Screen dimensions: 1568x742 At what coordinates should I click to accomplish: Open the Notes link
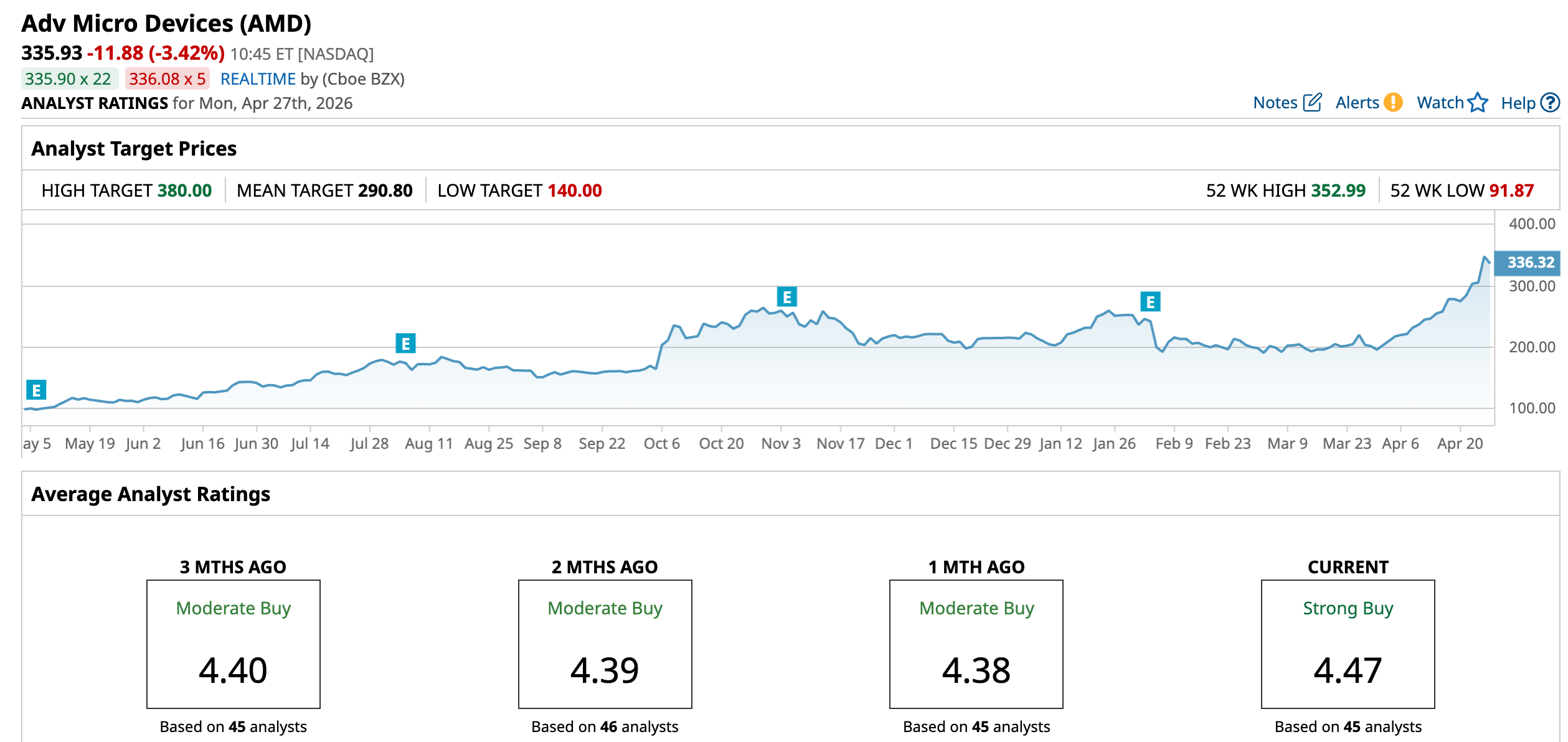(x=1275, y=103)
